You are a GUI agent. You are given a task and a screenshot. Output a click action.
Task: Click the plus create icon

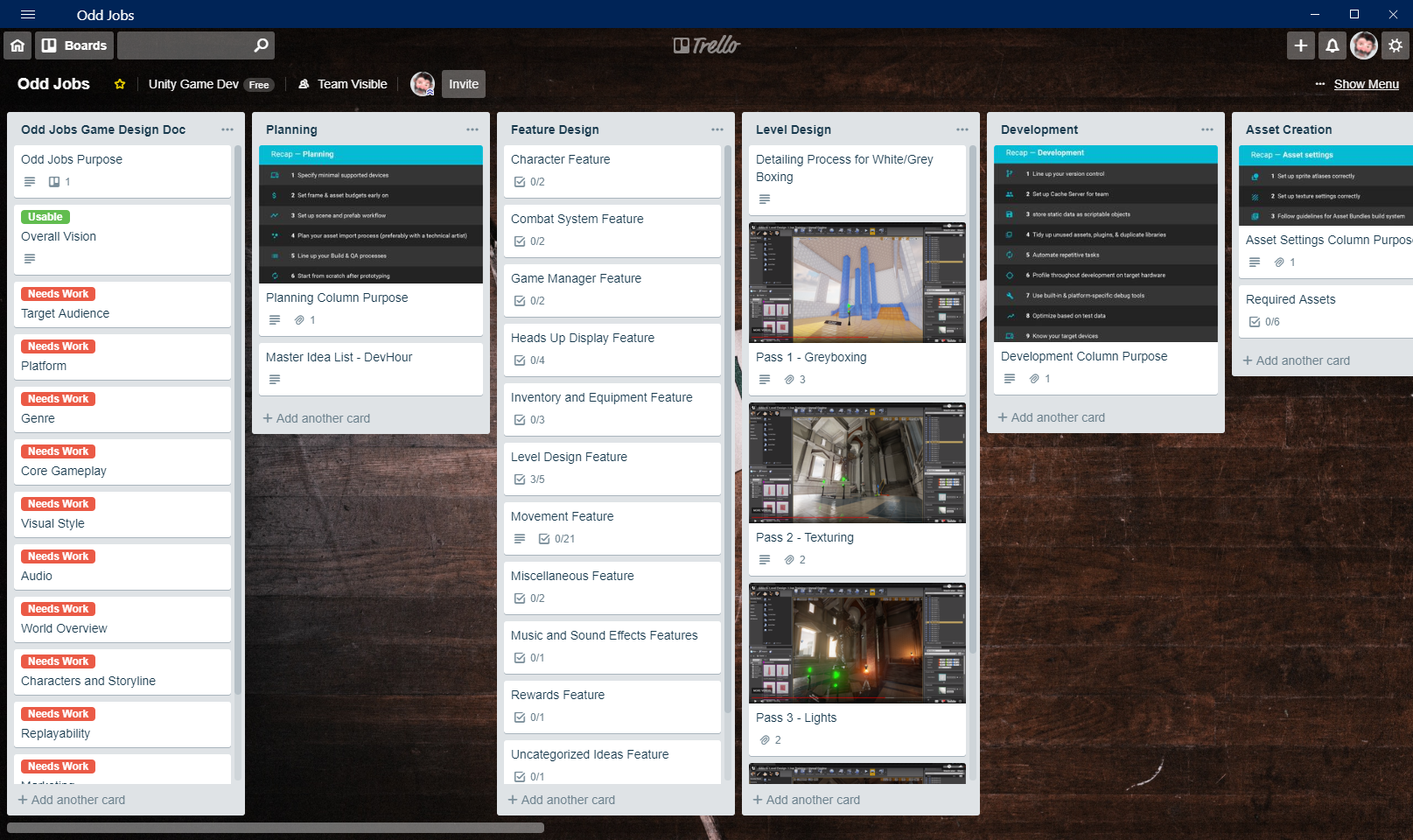pyautogui.click(x=1300, y=45)
